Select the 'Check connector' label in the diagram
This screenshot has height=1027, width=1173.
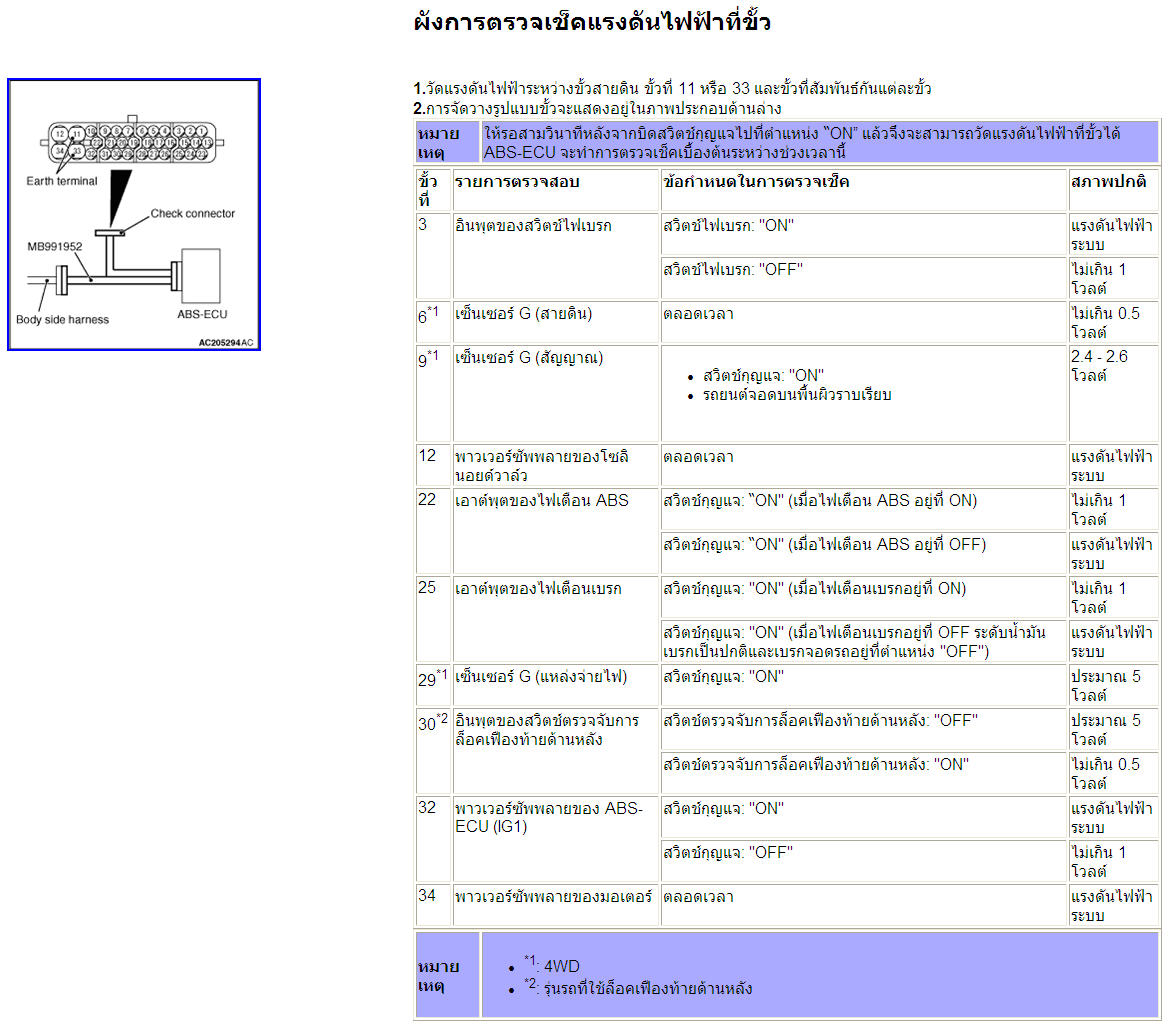192,213
